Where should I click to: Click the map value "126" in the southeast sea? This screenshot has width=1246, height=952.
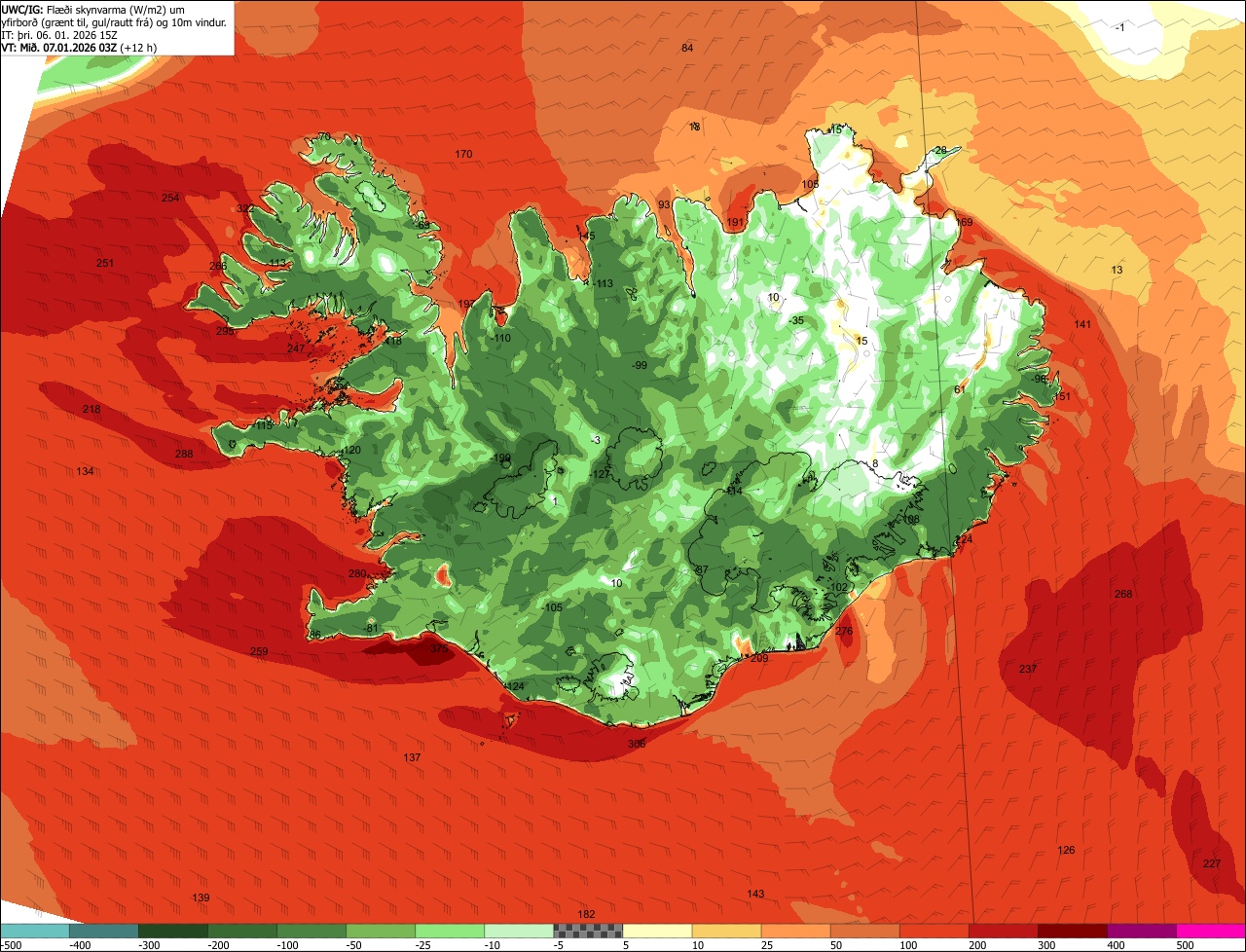pos(1066,850)
